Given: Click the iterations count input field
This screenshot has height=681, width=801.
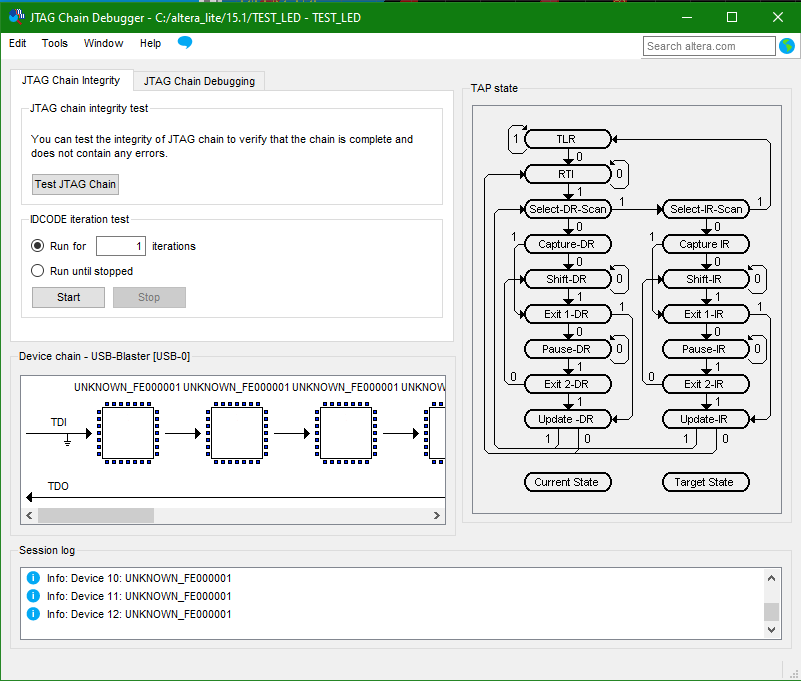Looking at the screenshot, I should click(121, 246).
